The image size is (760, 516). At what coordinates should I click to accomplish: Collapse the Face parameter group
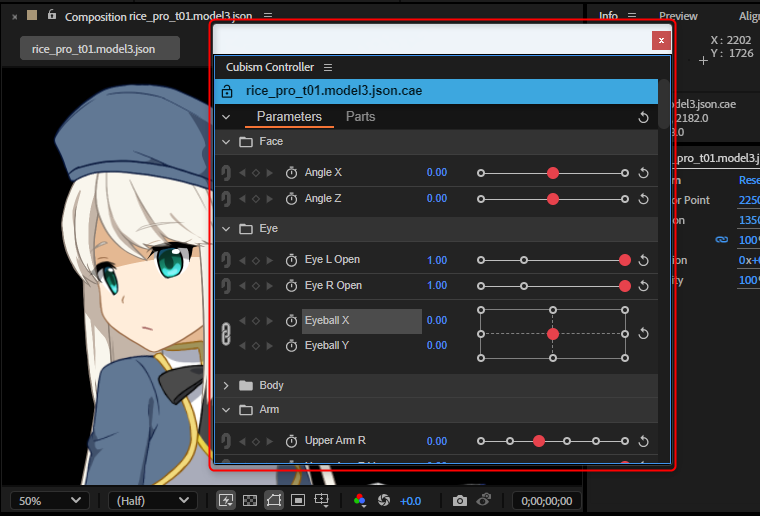click(226, 142)
